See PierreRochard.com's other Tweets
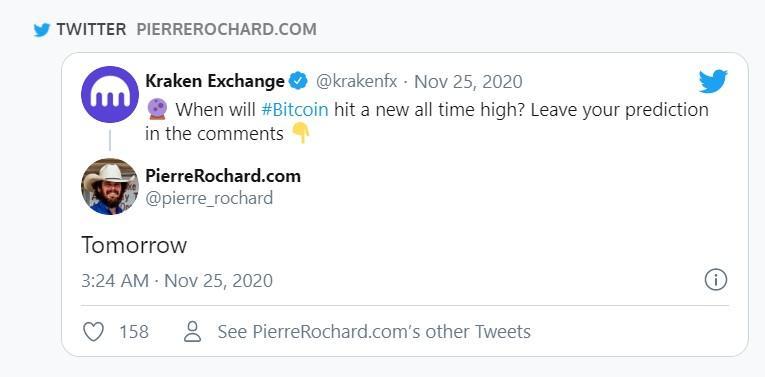This screenshot has width=765, height=377. 357,332
